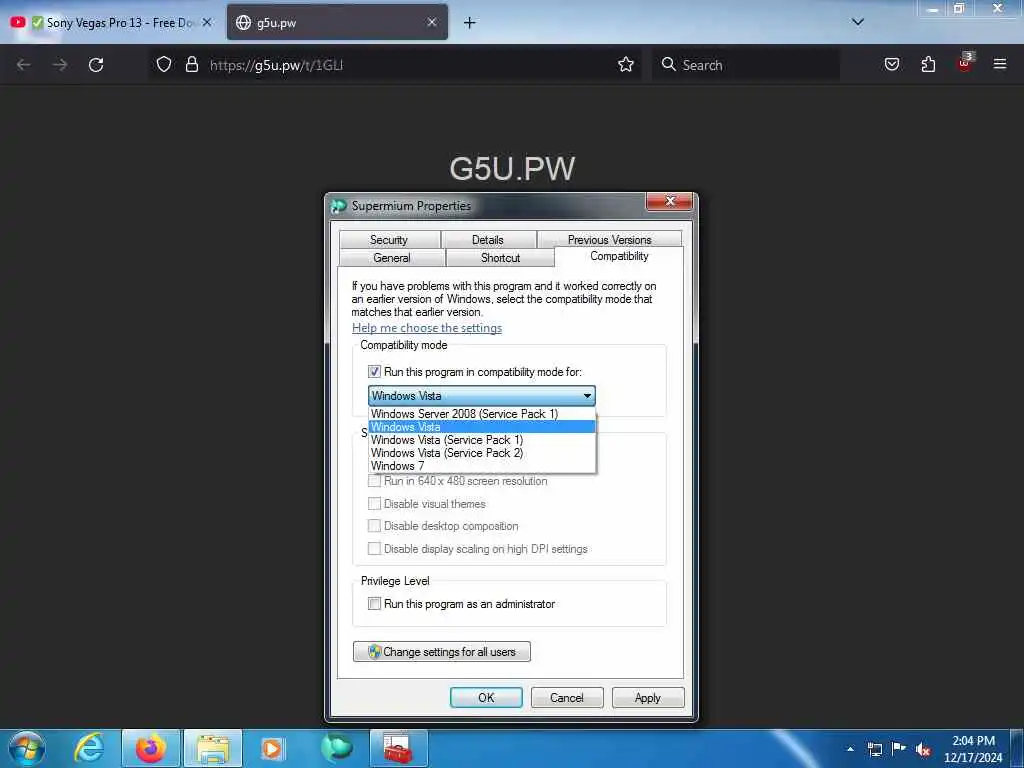Click the muted volume tray icon
The height and width of the screenshot is (768, 1024).
pyautogui.click(x=923, y=749)
